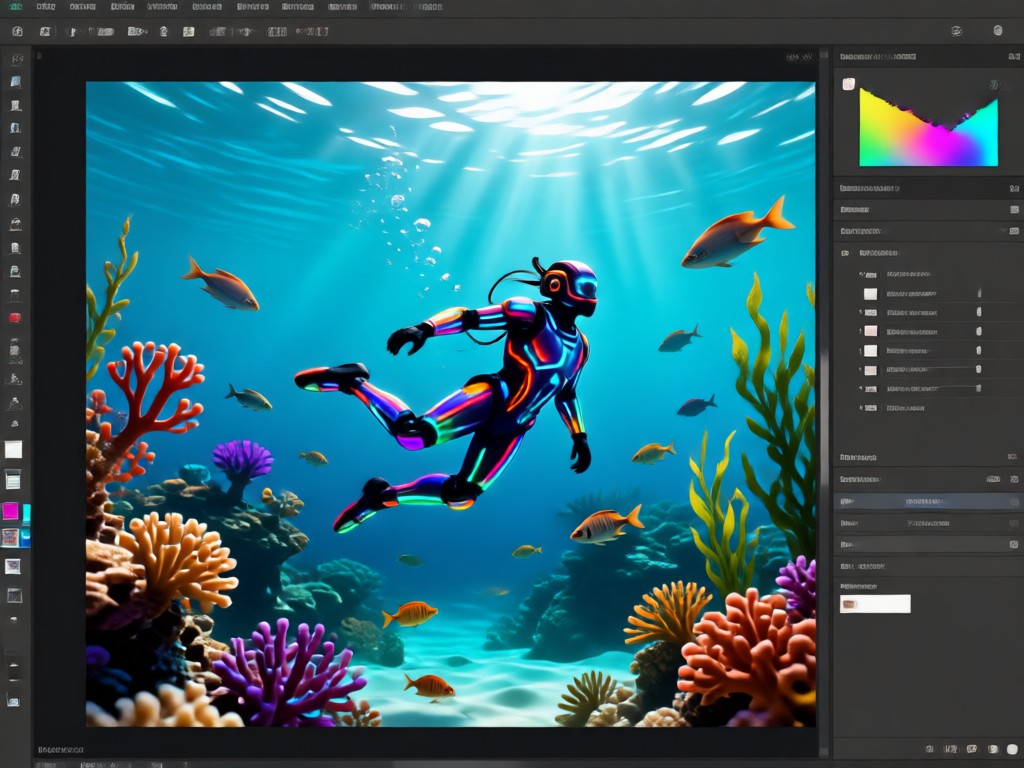The image size is (1024, 768).
Task: Click the cyan color swatch beside the magenta one
Action: 26,513
